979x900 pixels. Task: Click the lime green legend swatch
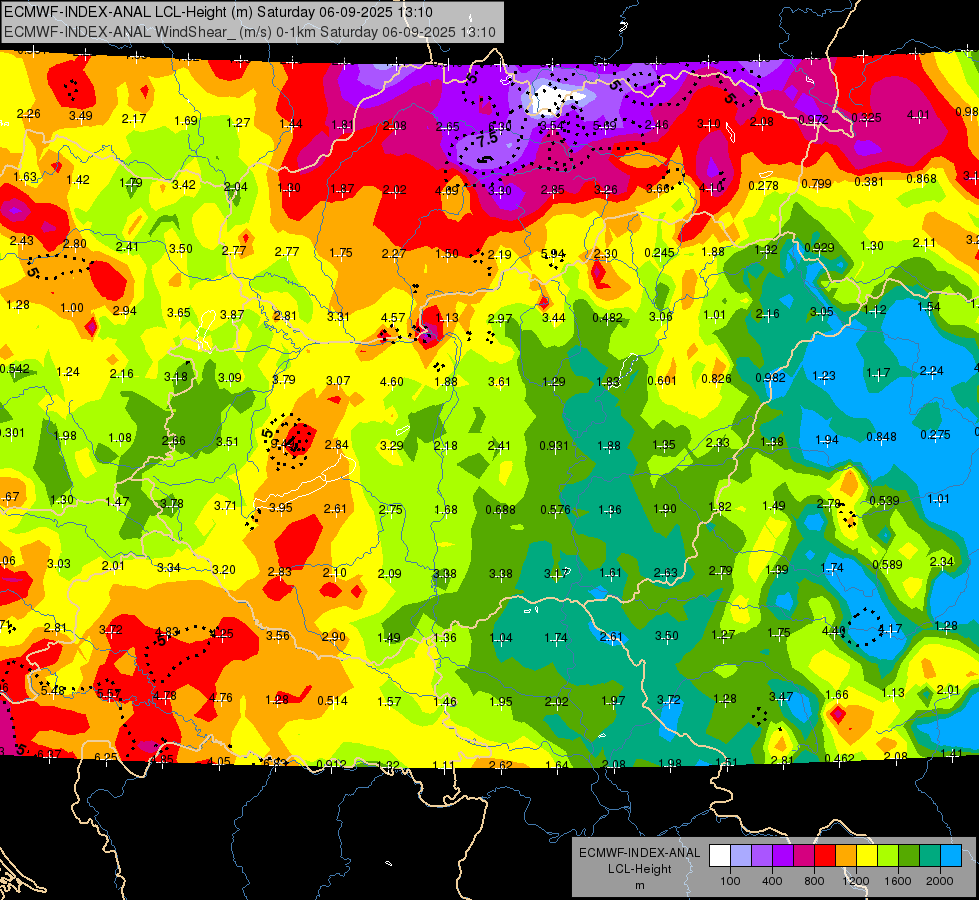[x=888, y=856]
